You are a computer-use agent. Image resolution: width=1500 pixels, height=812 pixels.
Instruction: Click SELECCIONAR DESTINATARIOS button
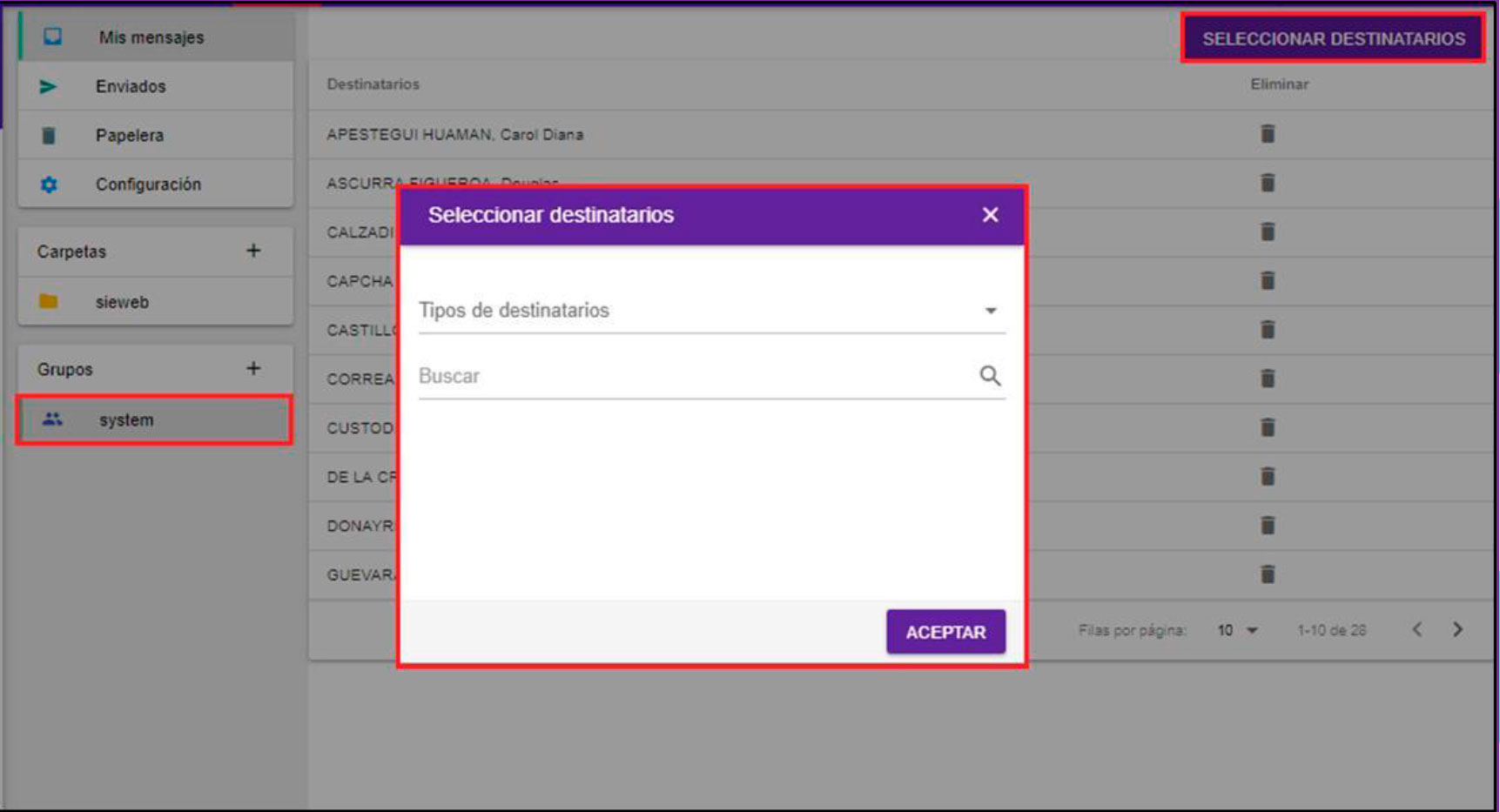click(x=1333, y=39)
